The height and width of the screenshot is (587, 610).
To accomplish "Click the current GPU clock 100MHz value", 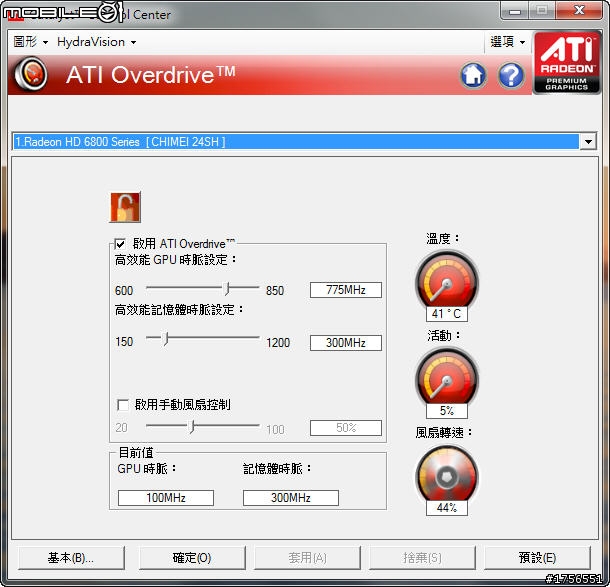I will pos(166,498).
